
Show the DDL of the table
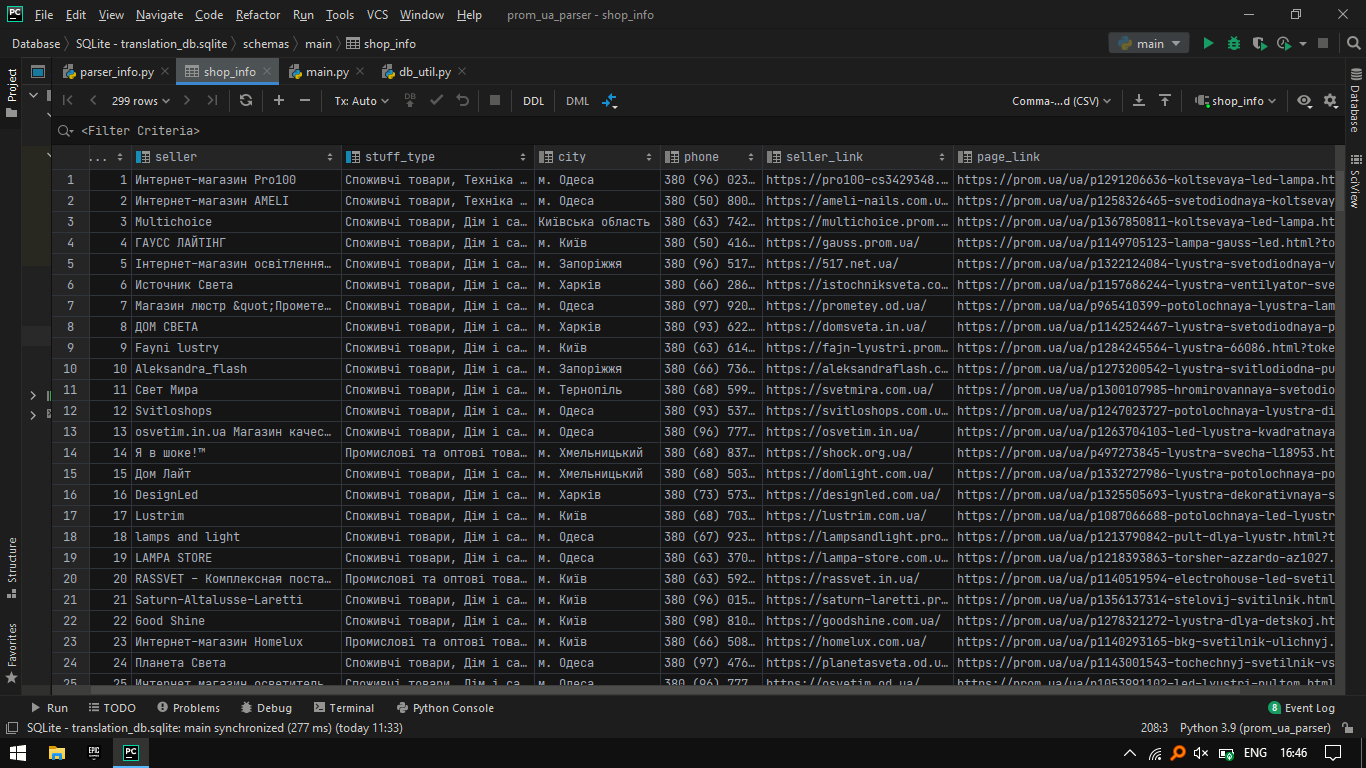tap(534, 101)
